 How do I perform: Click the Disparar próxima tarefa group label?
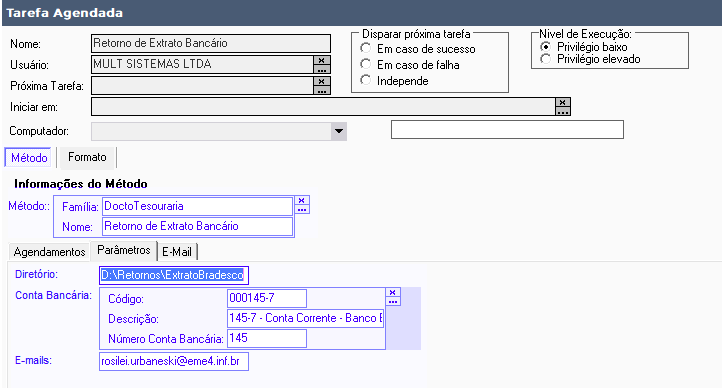pos(416,34)
